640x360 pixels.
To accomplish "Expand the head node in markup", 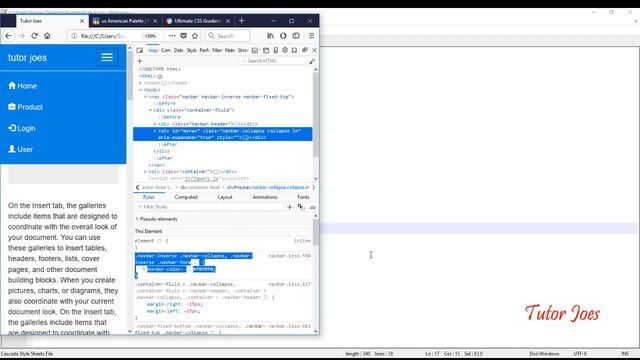I will point(141,83).
